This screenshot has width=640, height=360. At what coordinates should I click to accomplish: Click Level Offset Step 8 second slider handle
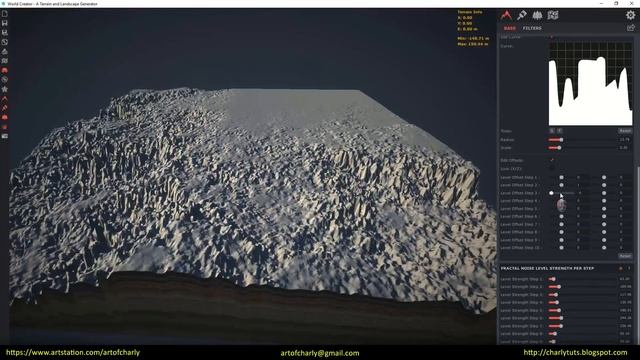[x=604, y=232]
